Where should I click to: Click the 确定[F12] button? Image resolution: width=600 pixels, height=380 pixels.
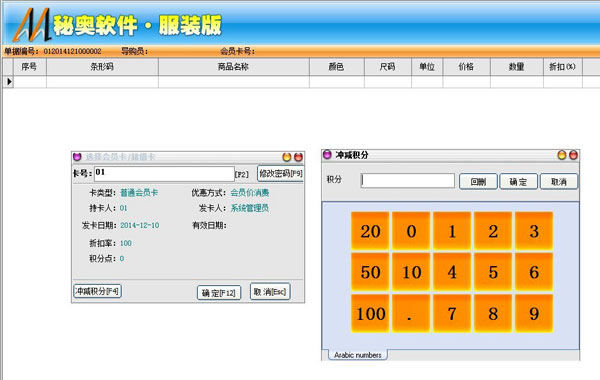click(x=219, y=293)
